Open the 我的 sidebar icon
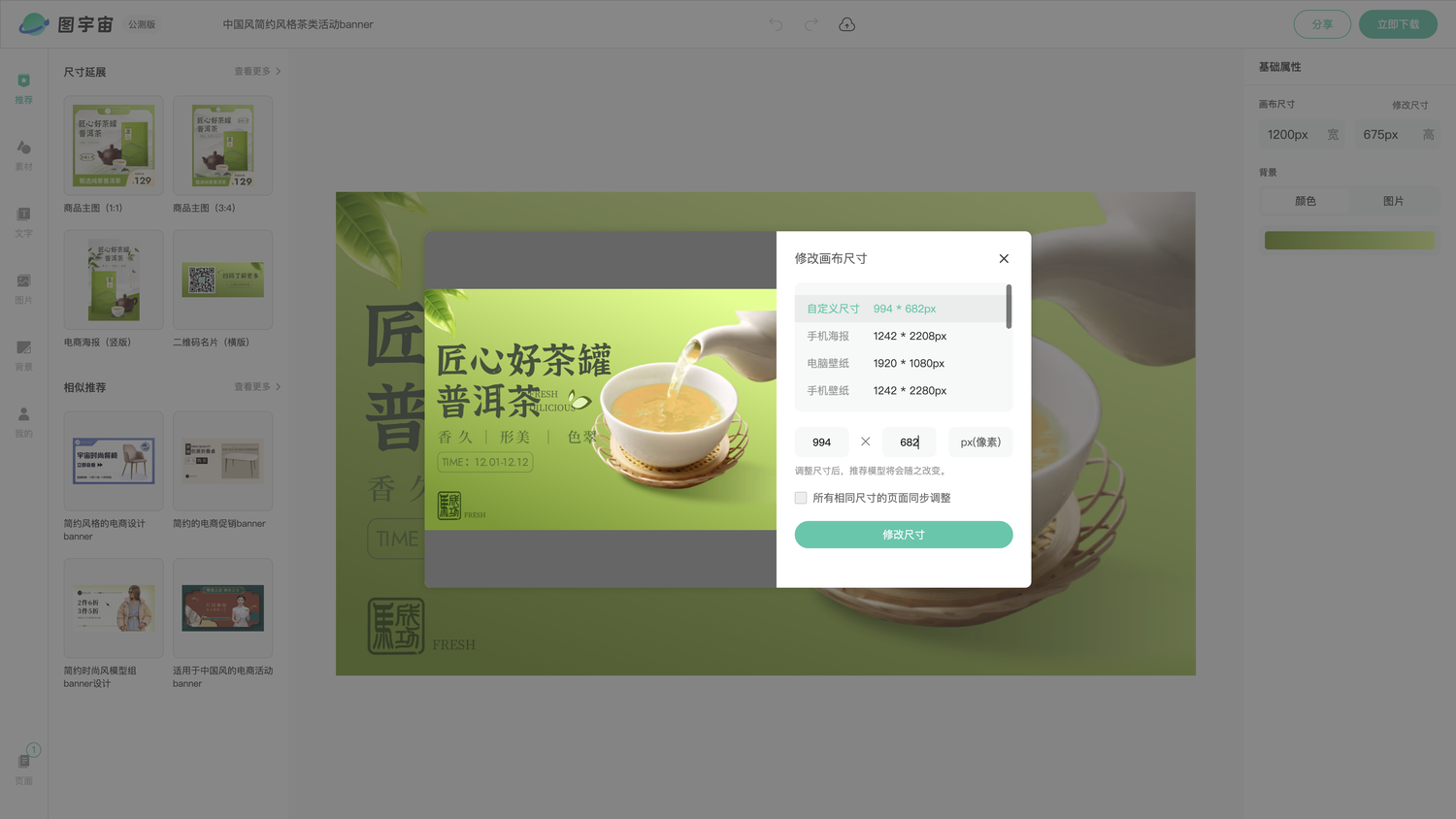Screen dimensions: 1456x819 [x=23, y=422]
